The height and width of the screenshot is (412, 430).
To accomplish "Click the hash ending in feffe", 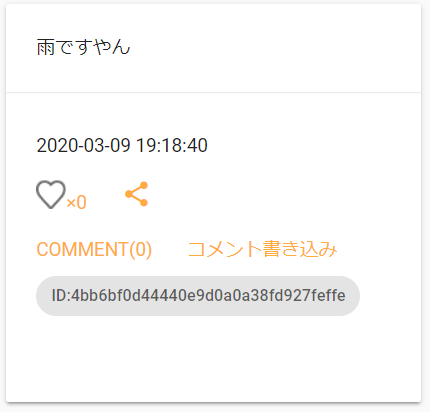I will point(208,296).
